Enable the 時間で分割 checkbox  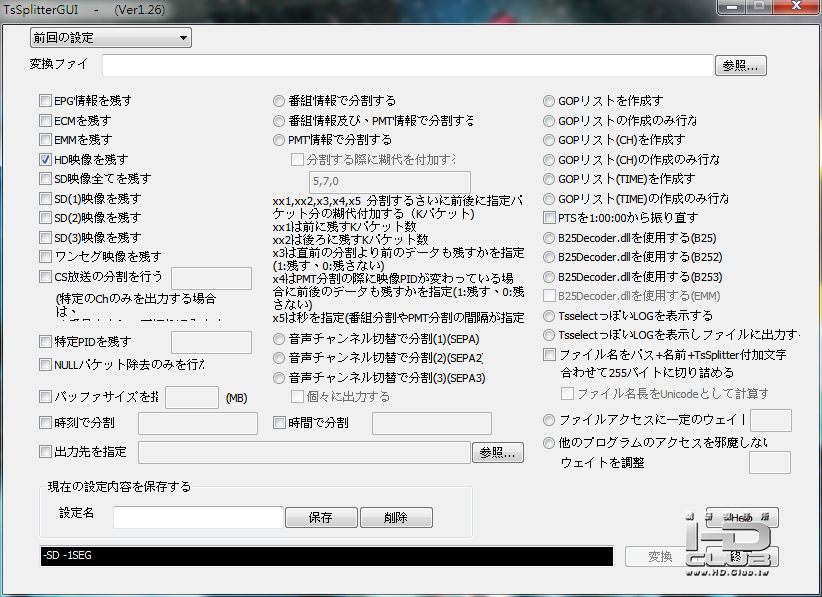(279, 422)
